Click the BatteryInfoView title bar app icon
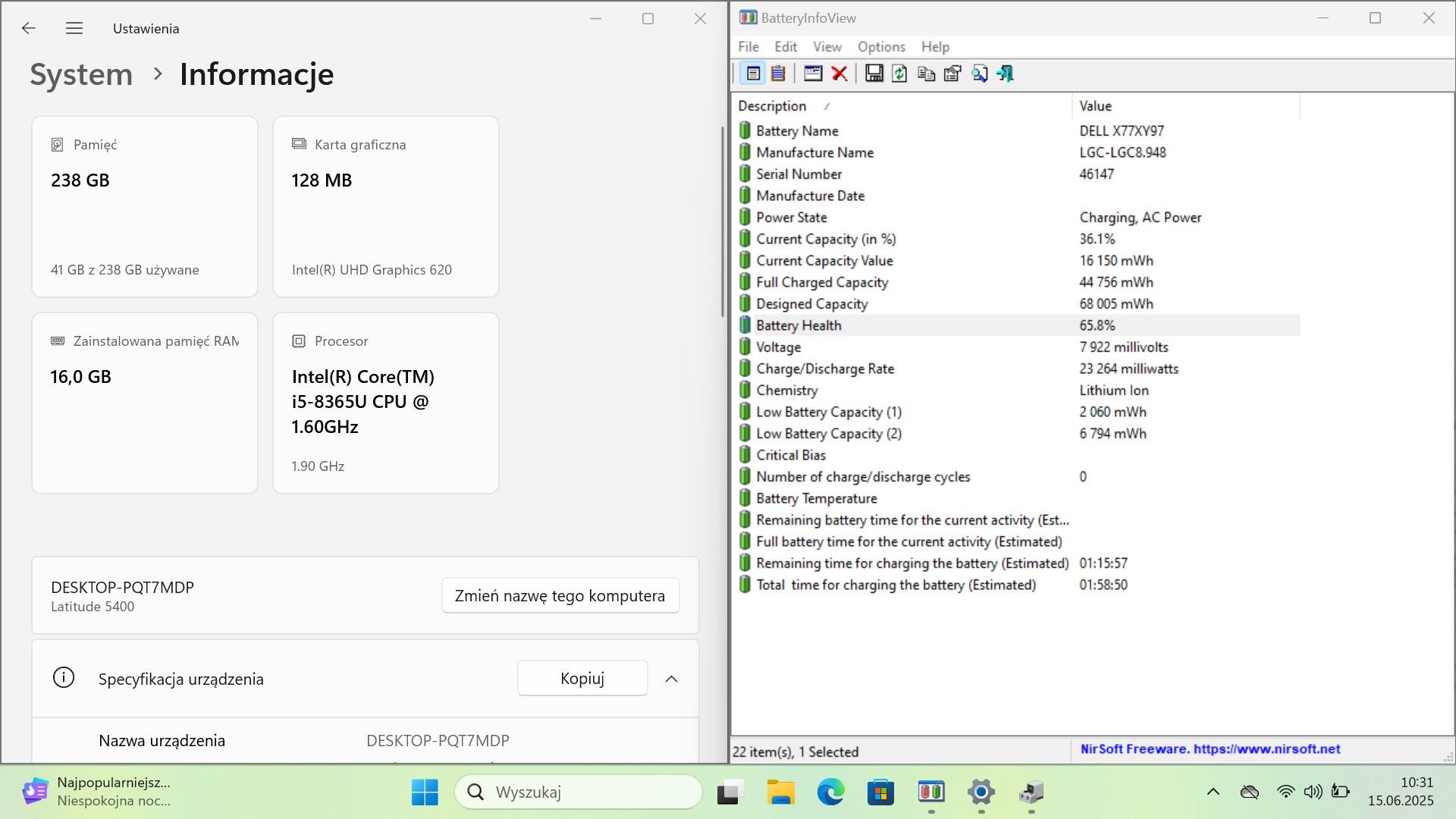The height and width of the screenshot is (819, 1456). coord(748,17)
